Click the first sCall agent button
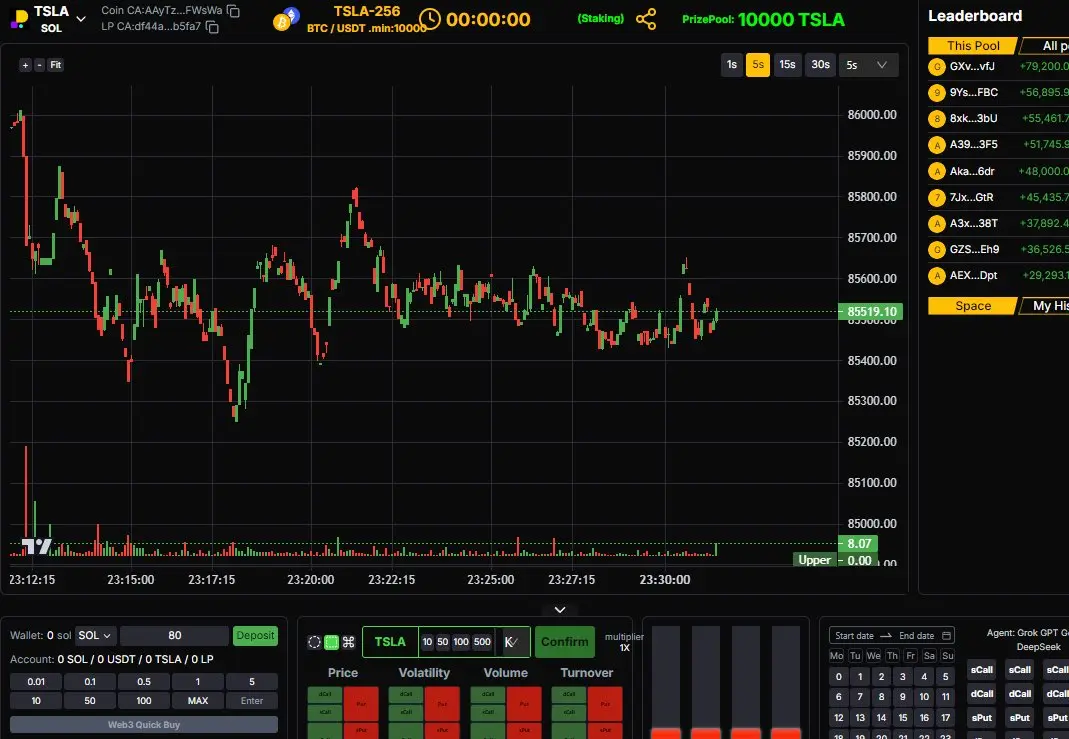 click(x=982, y=669)
